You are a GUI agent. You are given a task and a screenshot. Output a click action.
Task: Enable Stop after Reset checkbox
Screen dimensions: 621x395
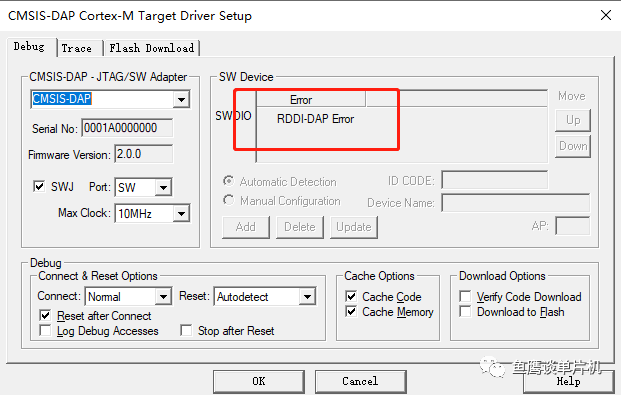[x=186, y=330]
